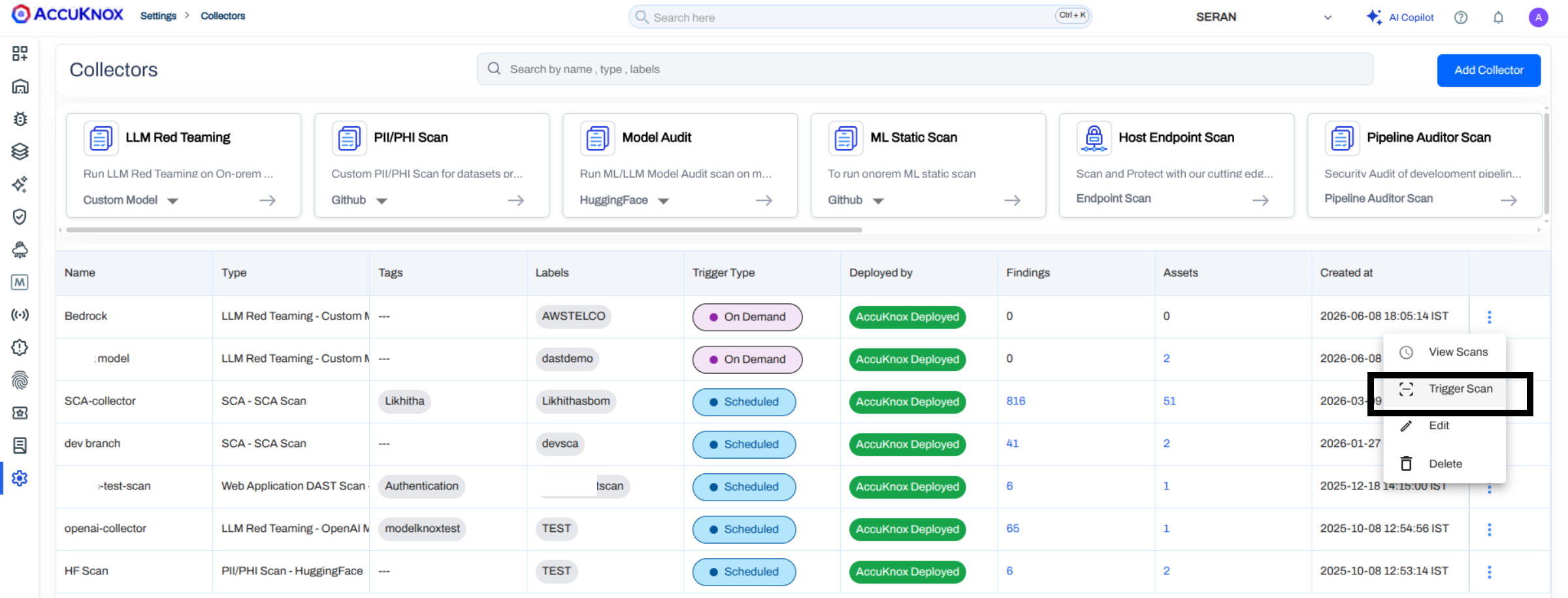Click the modelknoxtest tag chip
The height and width of the screenshot is (598, 1568).
click(x=422, y=529)
